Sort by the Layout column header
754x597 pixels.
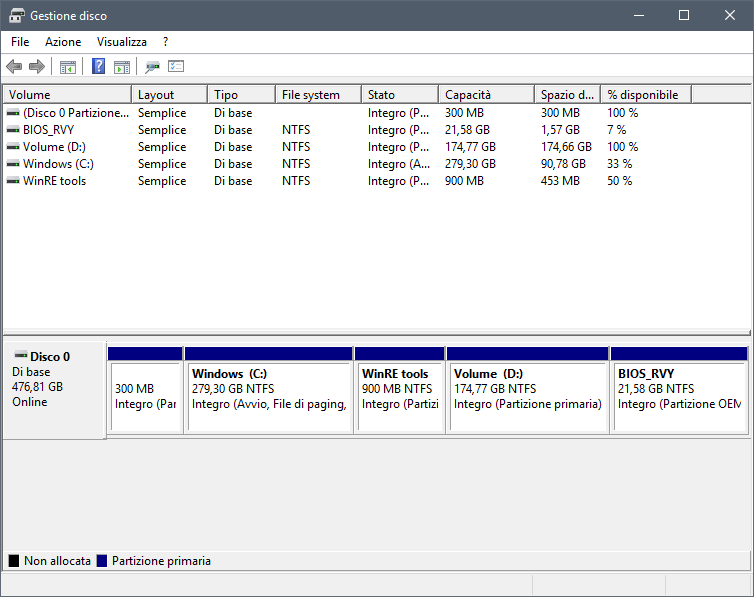[170, 95]
